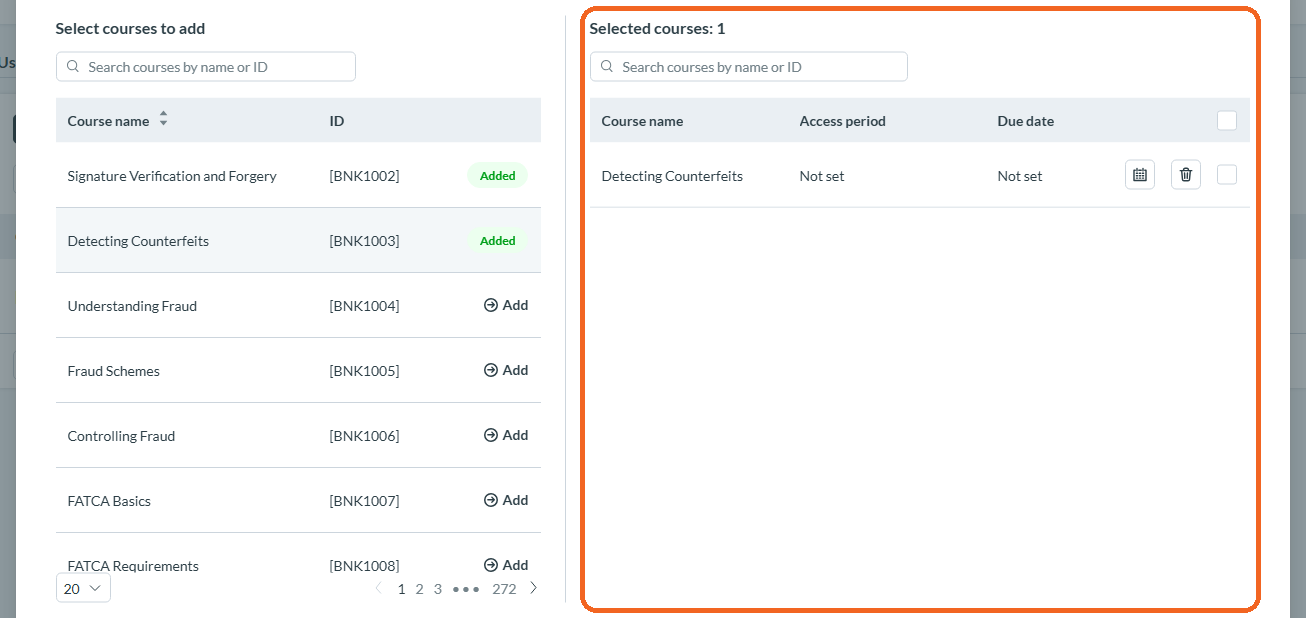Click the Due date column header

1025,121
